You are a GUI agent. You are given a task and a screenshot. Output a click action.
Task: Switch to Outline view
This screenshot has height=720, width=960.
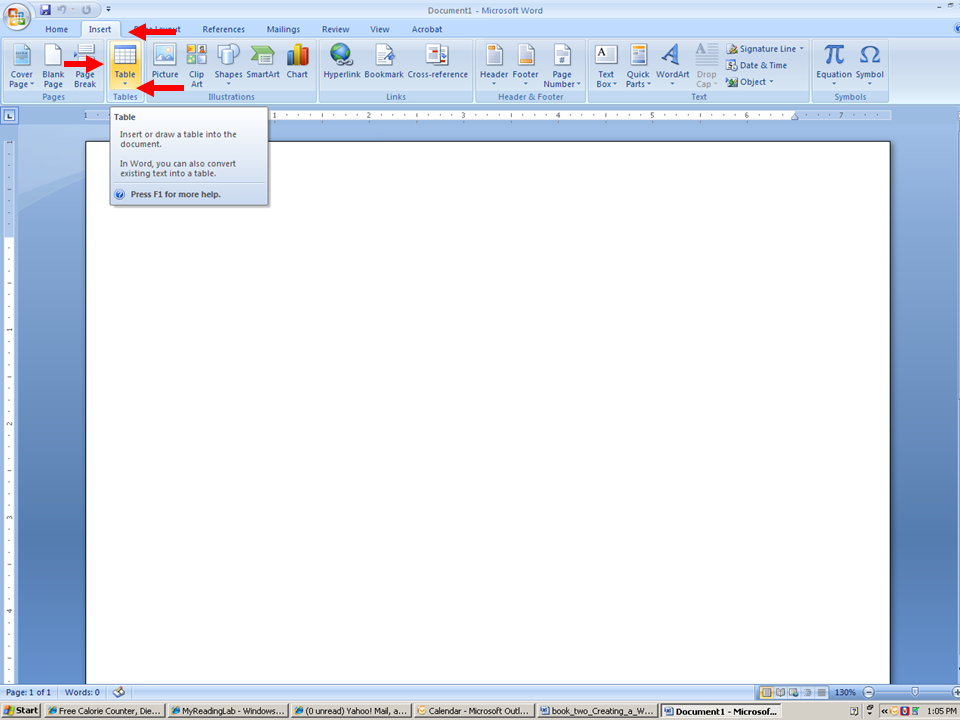(808, 692)
